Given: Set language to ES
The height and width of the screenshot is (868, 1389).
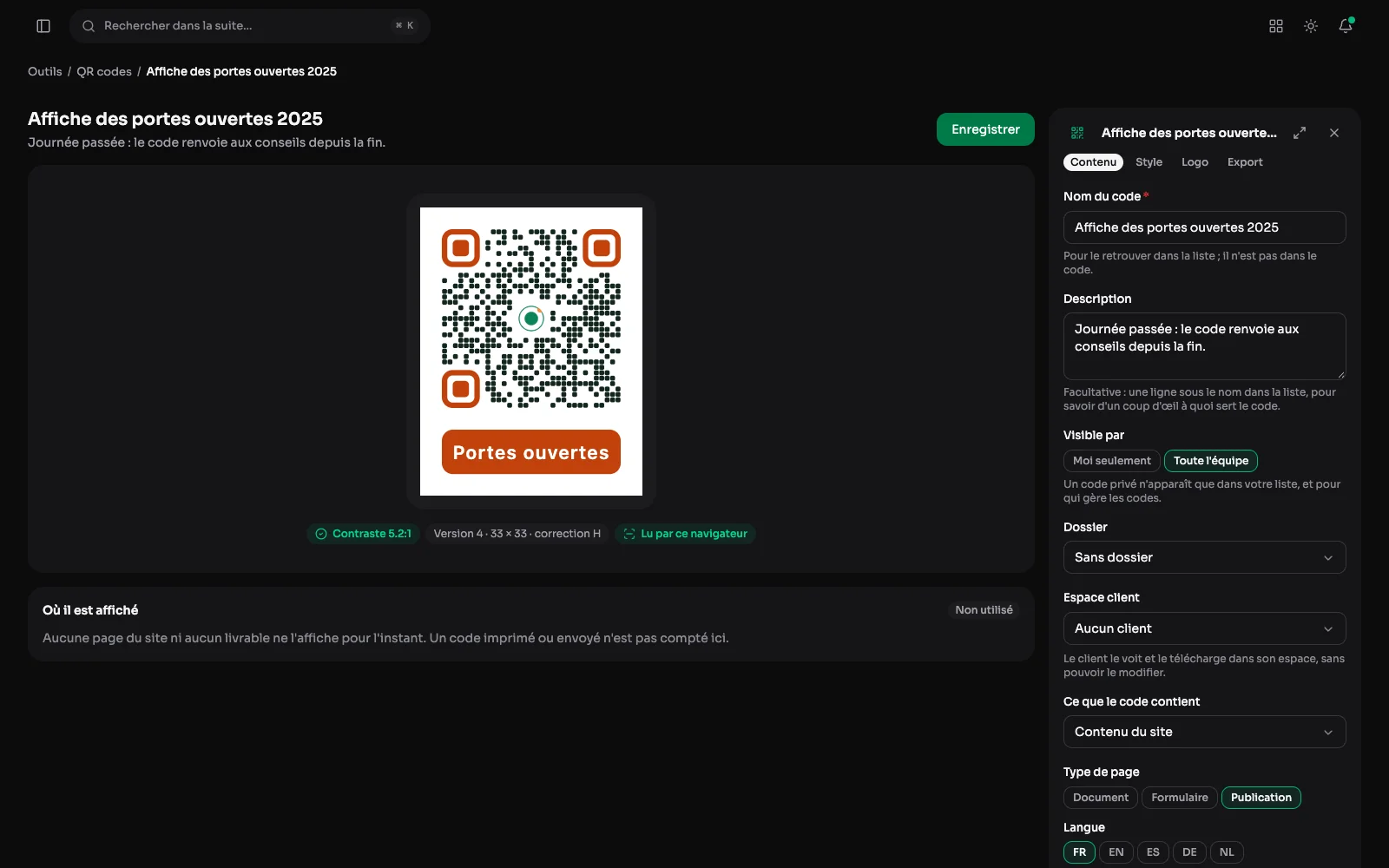Looking at the screenshot, I should click(x=1153, y=852).
